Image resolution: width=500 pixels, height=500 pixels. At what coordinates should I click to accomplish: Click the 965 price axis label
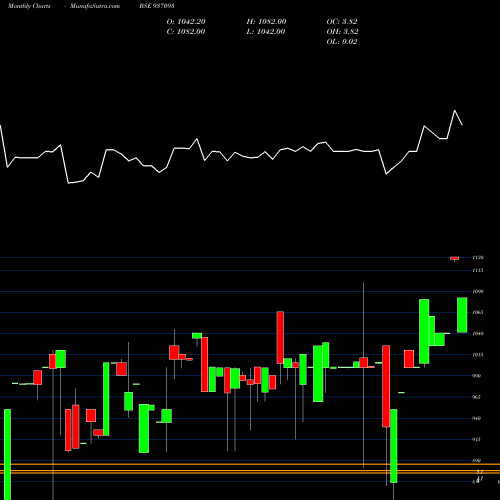click(x=477, y=397)
